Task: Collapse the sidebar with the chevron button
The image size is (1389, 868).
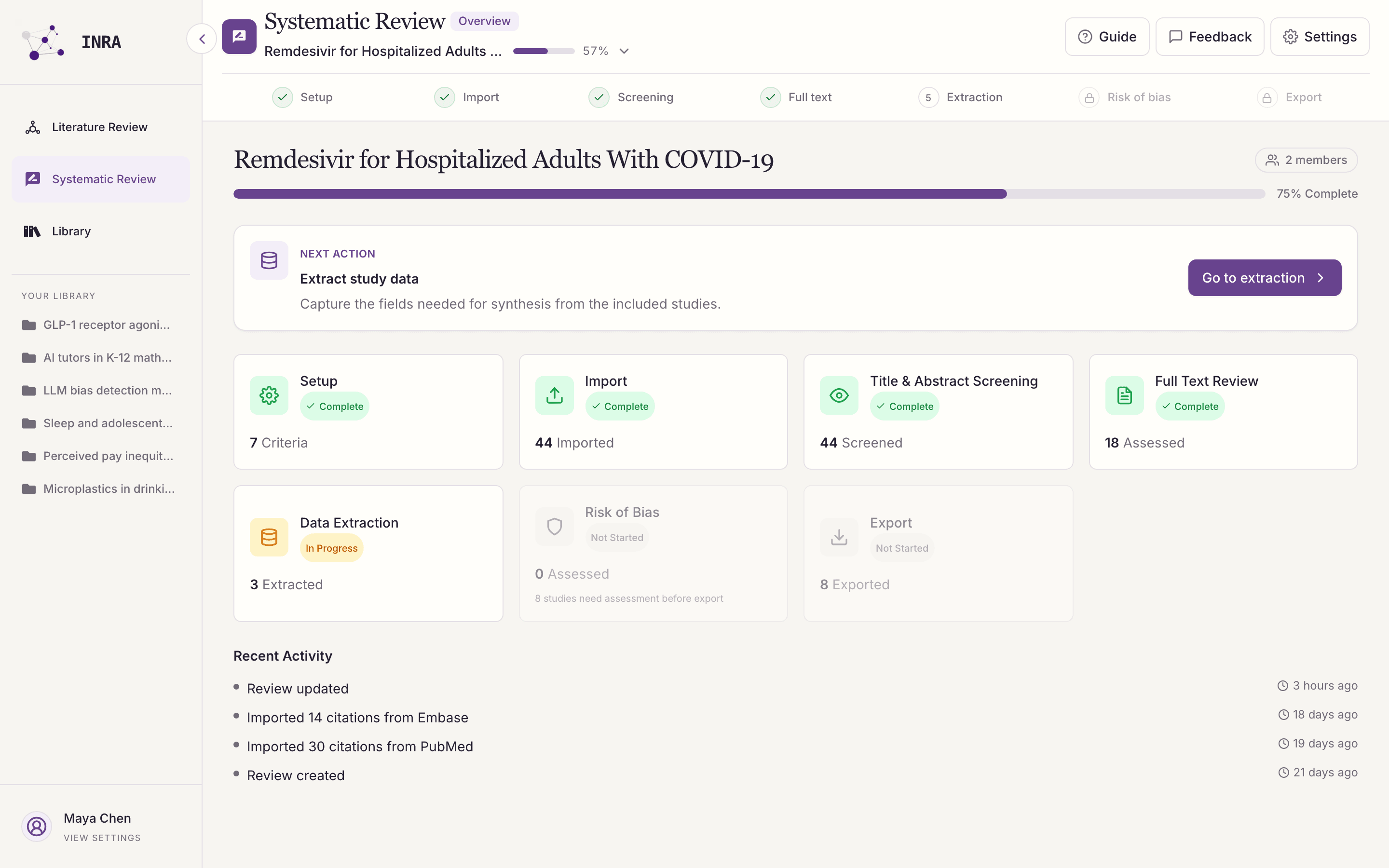Action: [x=202, y=39]
